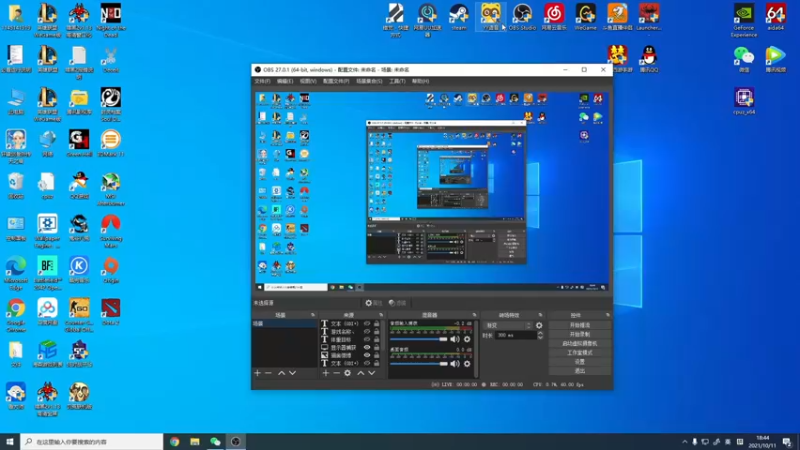Pop out the Scenes (场景) dock panel

pos(313,315)
